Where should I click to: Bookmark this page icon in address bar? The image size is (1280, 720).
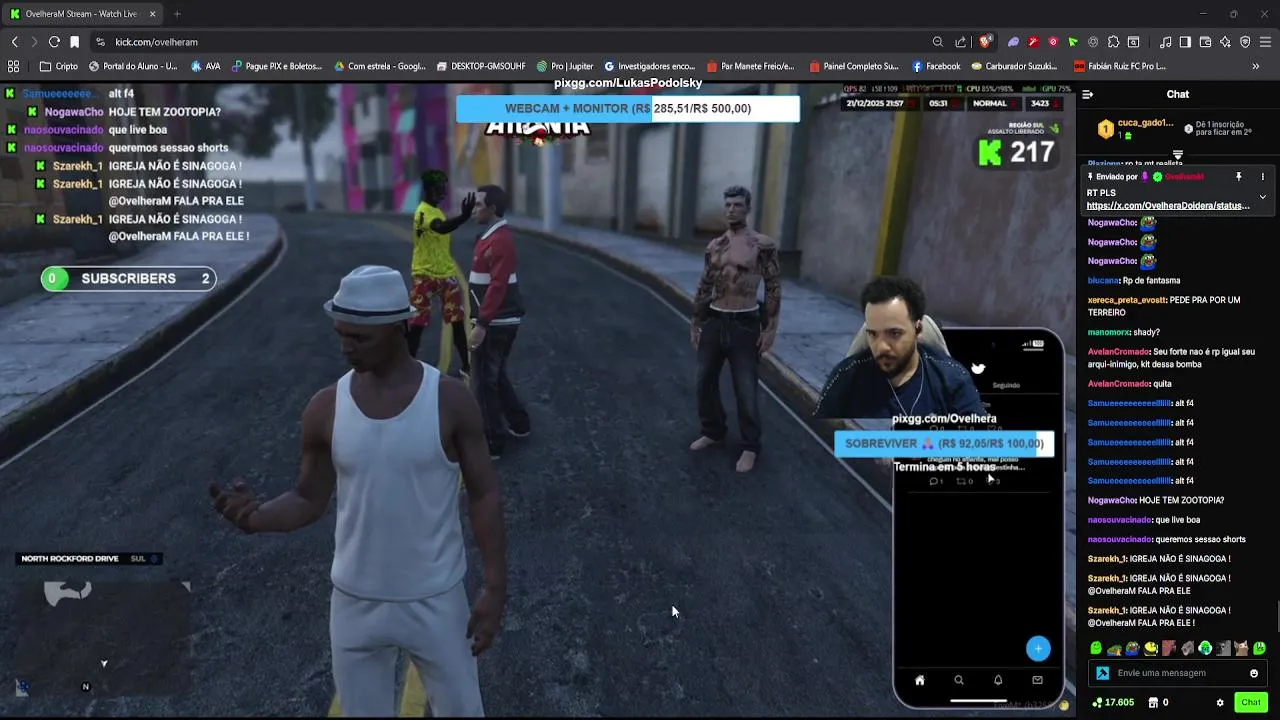click(74, 42)
